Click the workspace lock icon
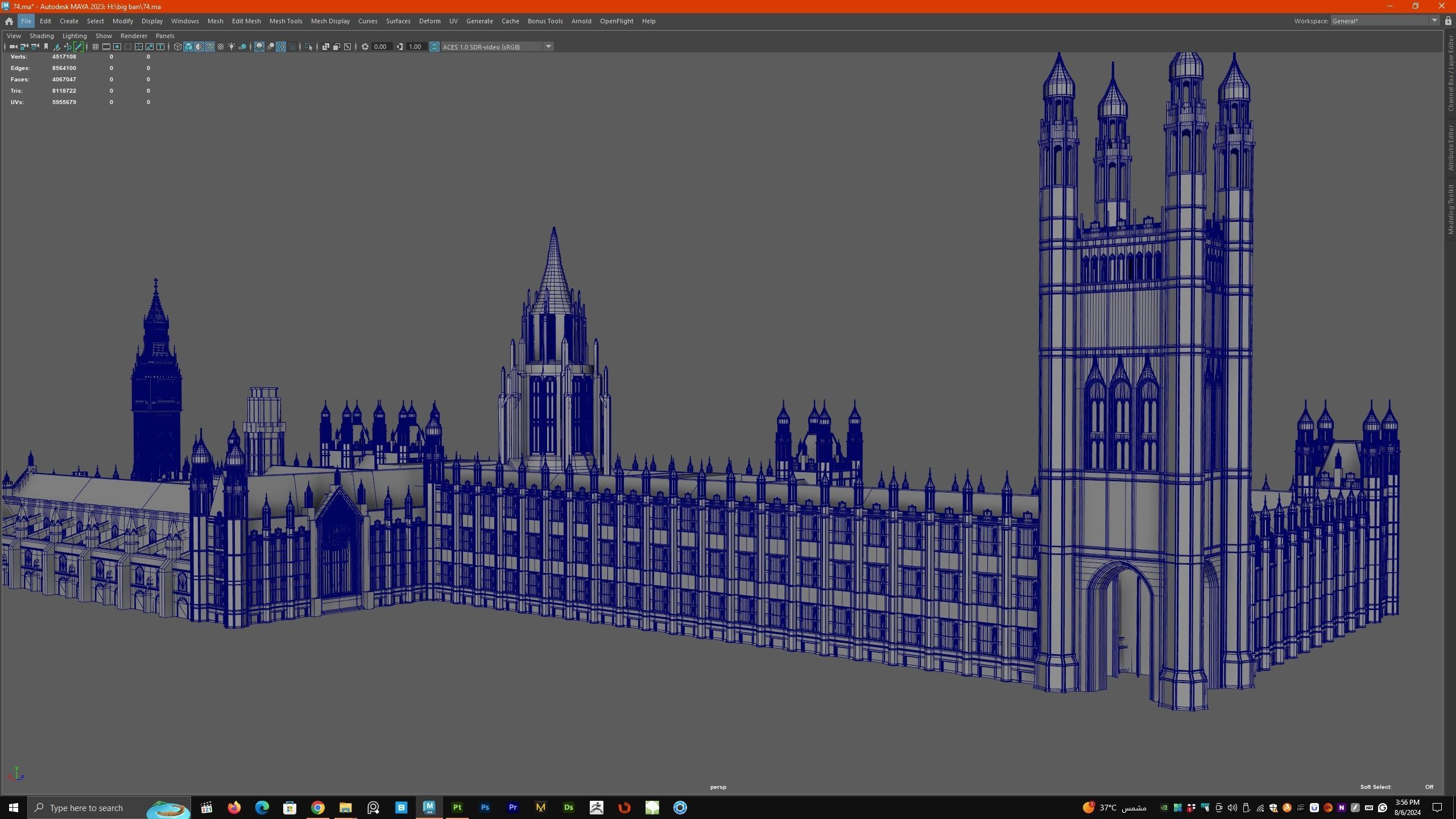This screenshot has width=1456, height=819. (1448, 21)
